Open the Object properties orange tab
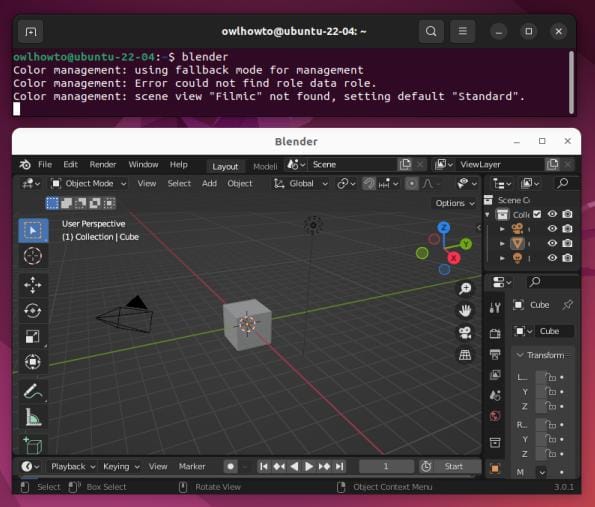 [495, 469]
